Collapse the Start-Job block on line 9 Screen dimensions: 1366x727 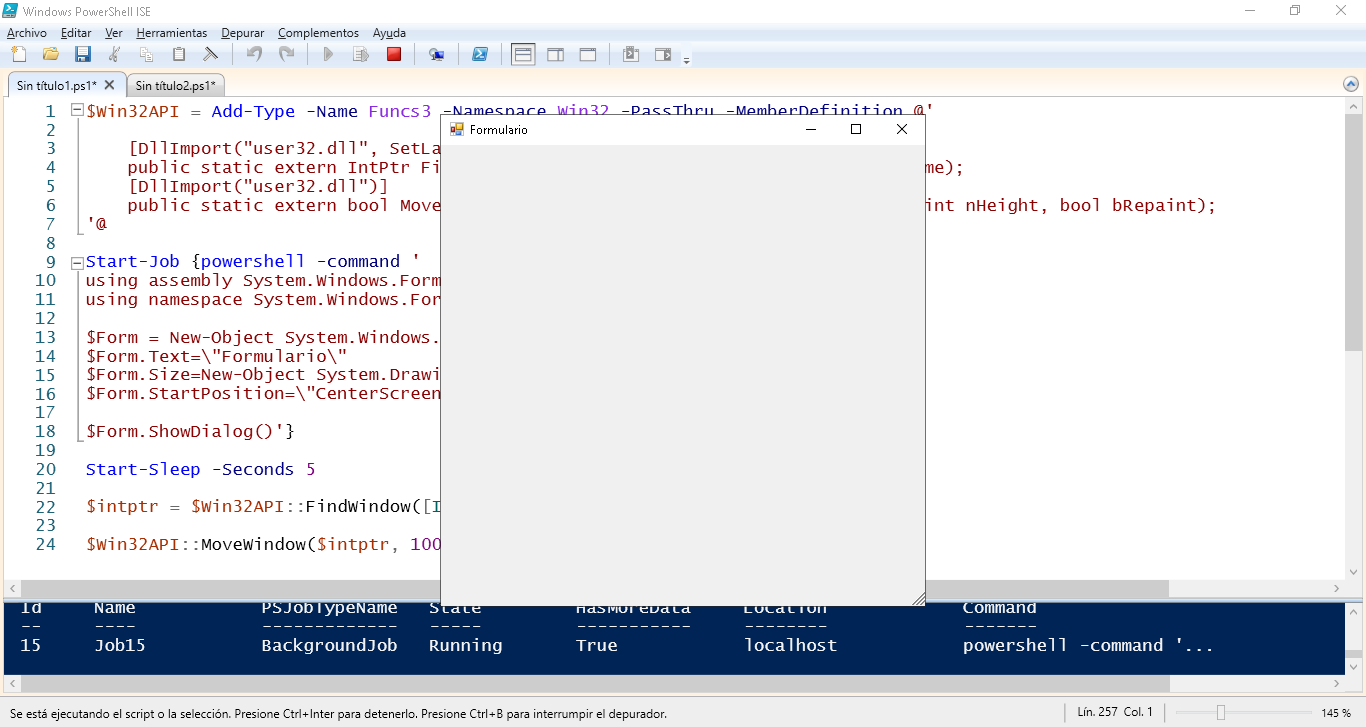77,262
